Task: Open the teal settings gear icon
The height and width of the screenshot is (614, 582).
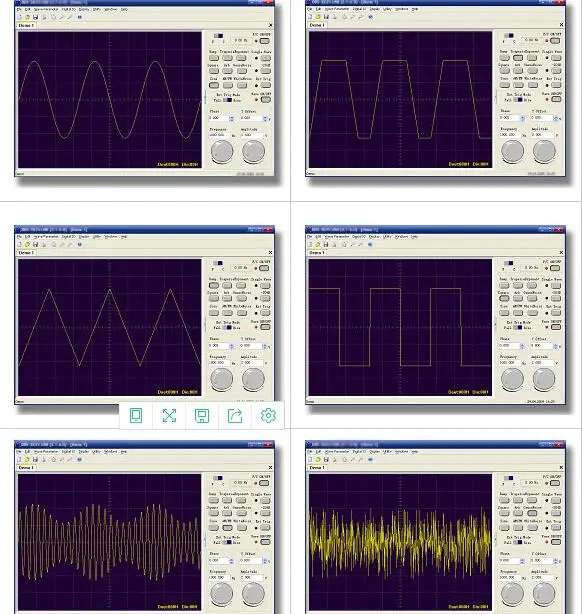Action: click(x=268, y=415)
